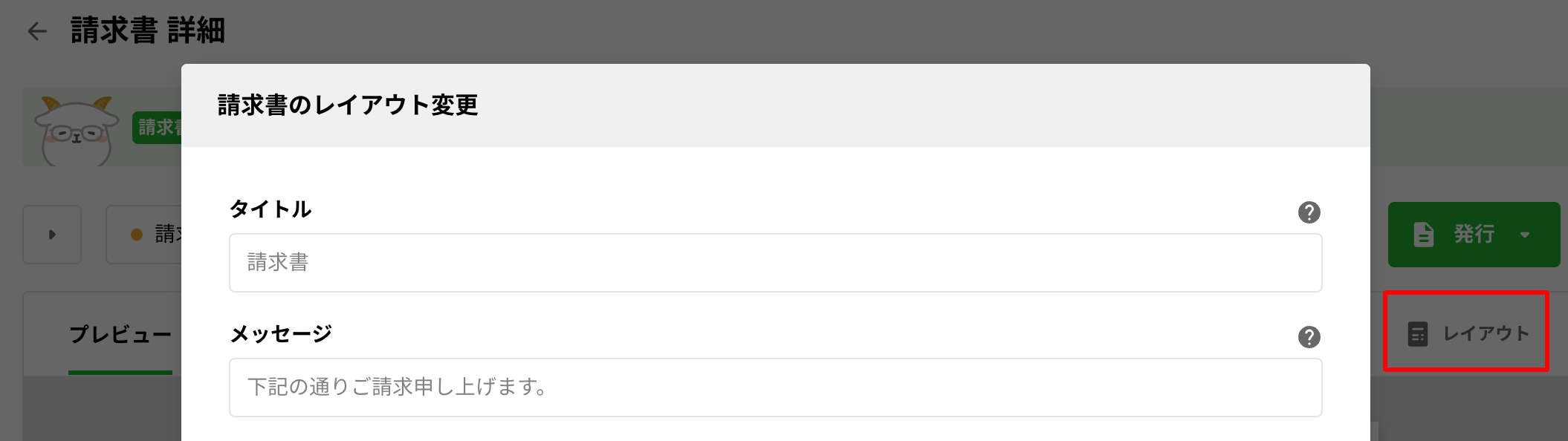
Task: Click the orange status dot indicator
Action: (x=137, y=235)
